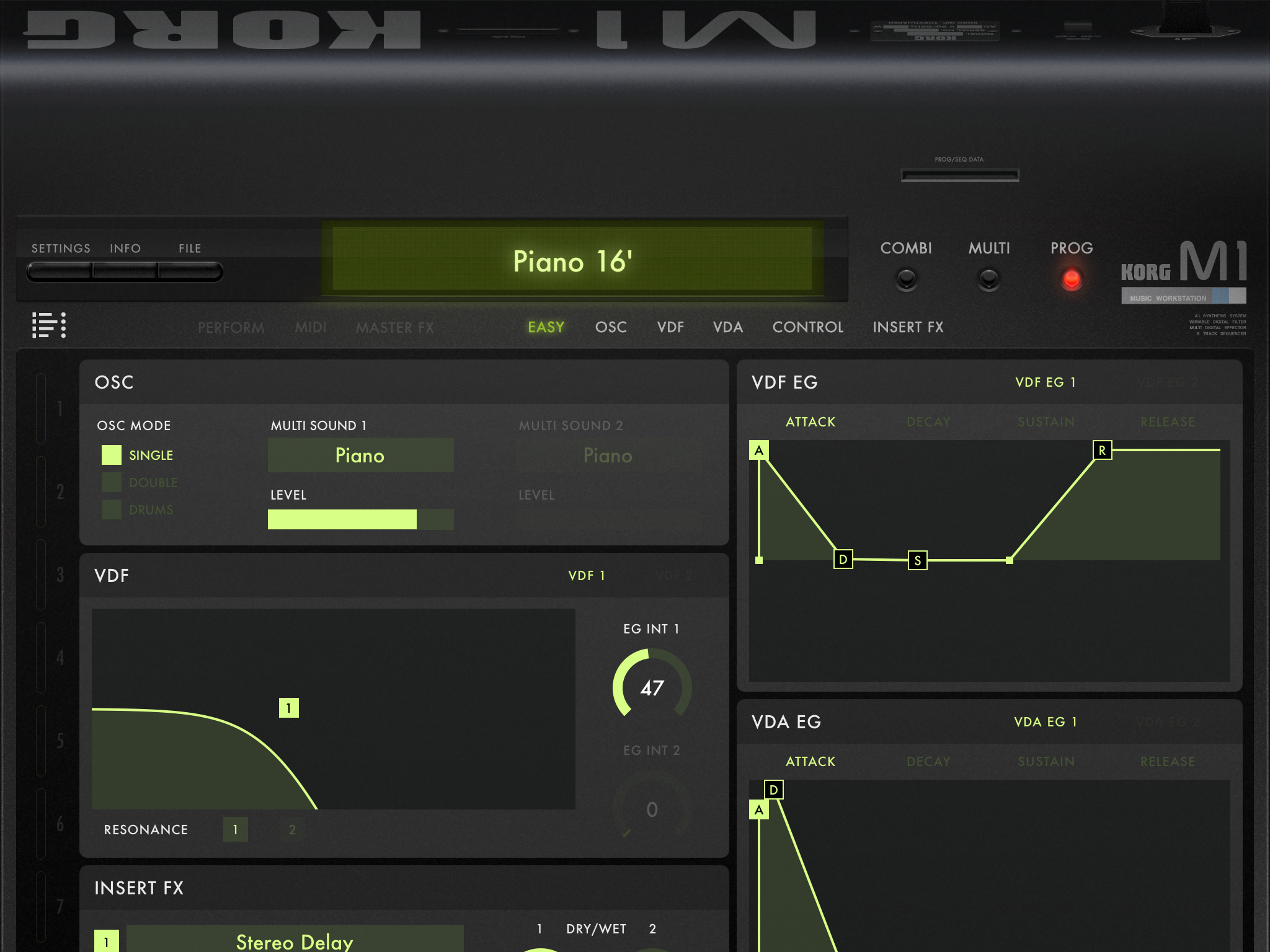Select filter cutoff marker 1 in VDF graph
The width and height of the screenshot is (1270, 952).
(x=289, y=708)
